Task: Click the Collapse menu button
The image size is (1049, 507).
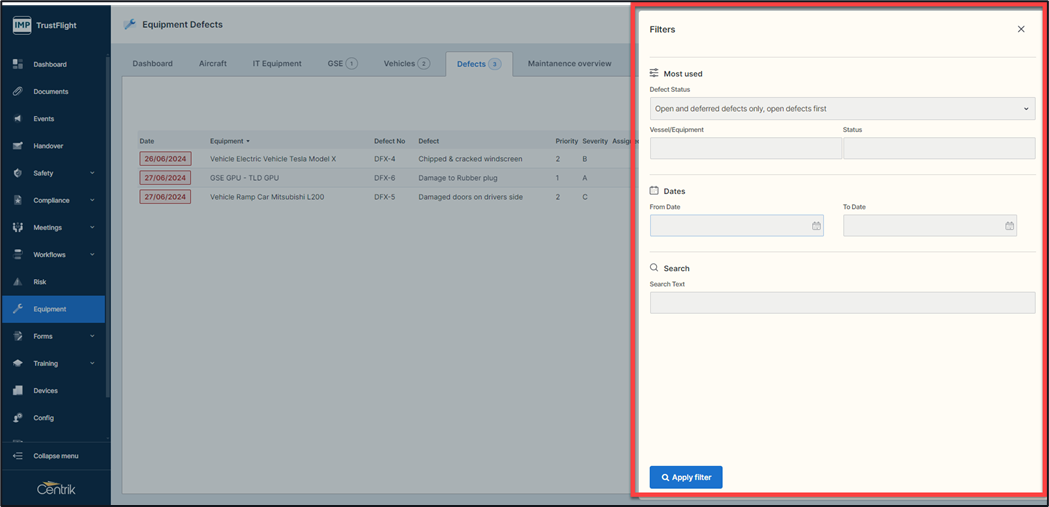Action: (55, 456)
